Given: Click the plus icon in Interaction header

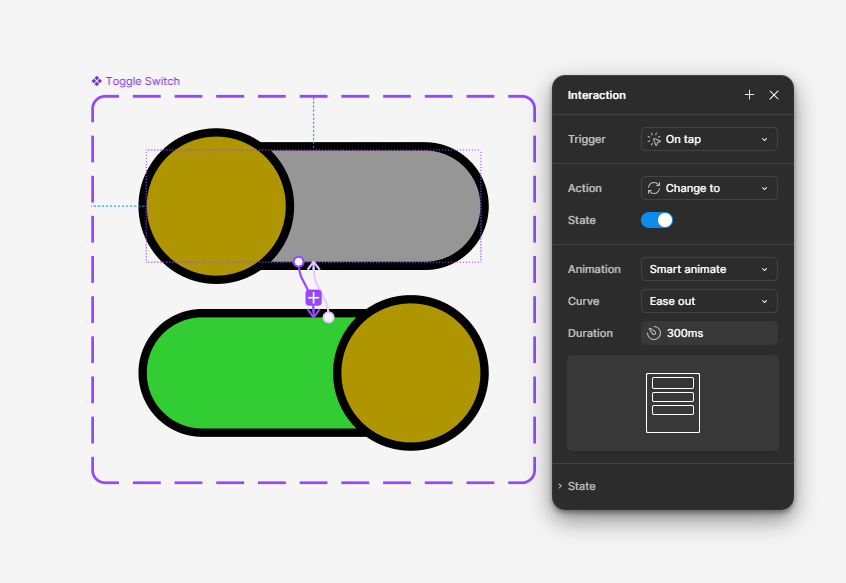Looking at the screenshot, I should [x=750, y=95].
